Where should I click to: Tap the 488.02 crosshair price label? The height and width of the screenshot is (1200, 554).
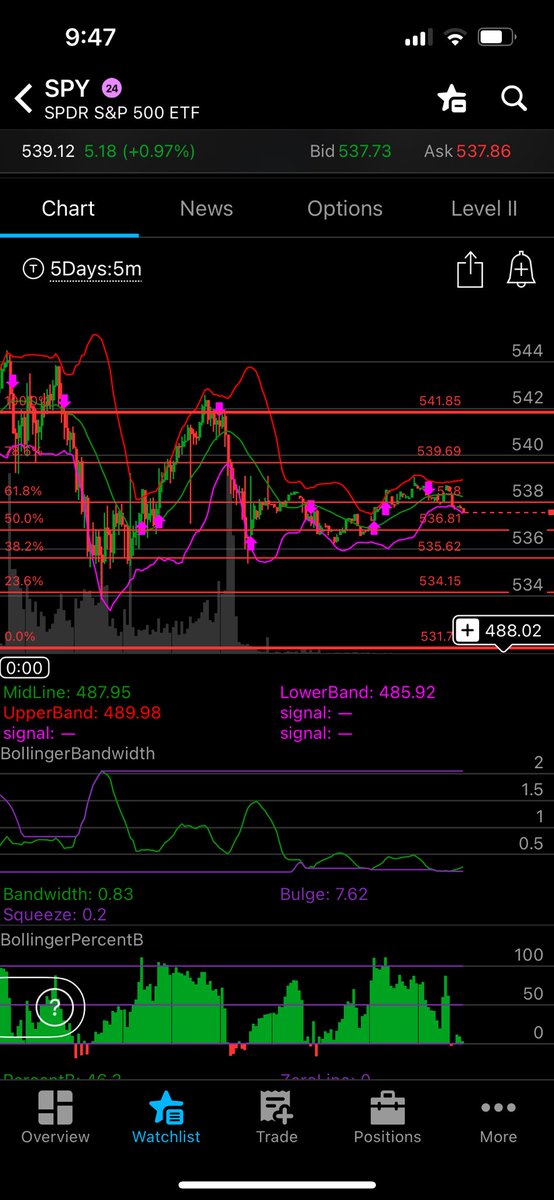[512, 631]
